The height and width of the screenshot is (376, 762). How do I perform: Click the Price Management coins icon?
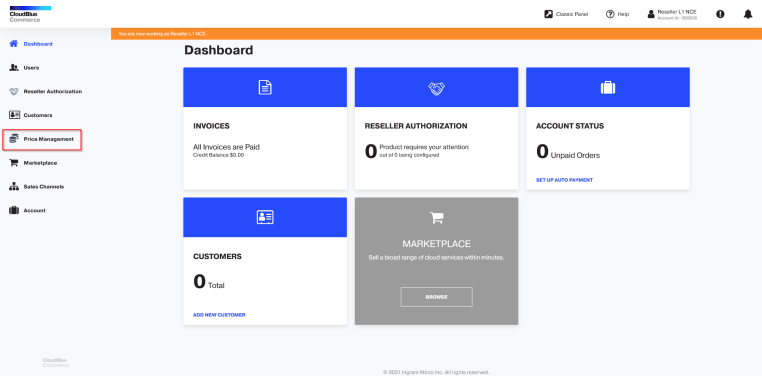pos(14,139)
